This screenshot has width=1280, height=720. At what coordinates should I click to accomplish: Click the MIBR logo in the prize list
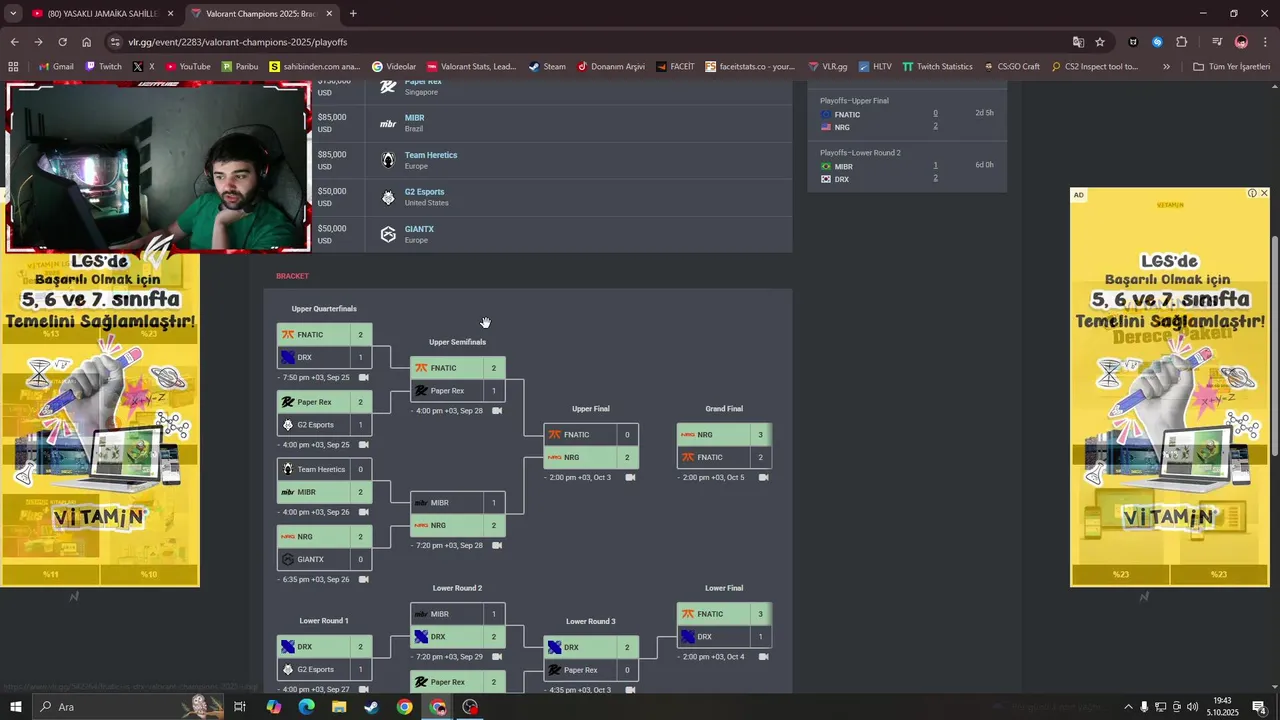pyautogui.click(x=388, y=123)
